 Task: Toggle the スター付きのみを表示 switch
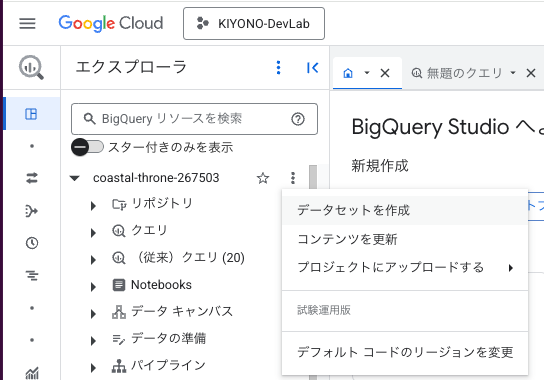[87, 147]
